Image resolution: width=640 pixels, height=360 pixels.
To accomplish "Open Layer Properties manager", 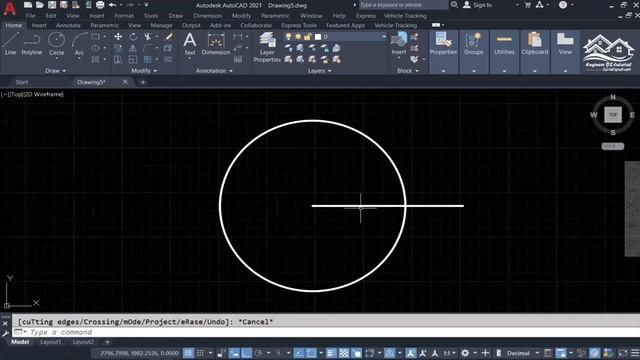I will pos(267,47).
